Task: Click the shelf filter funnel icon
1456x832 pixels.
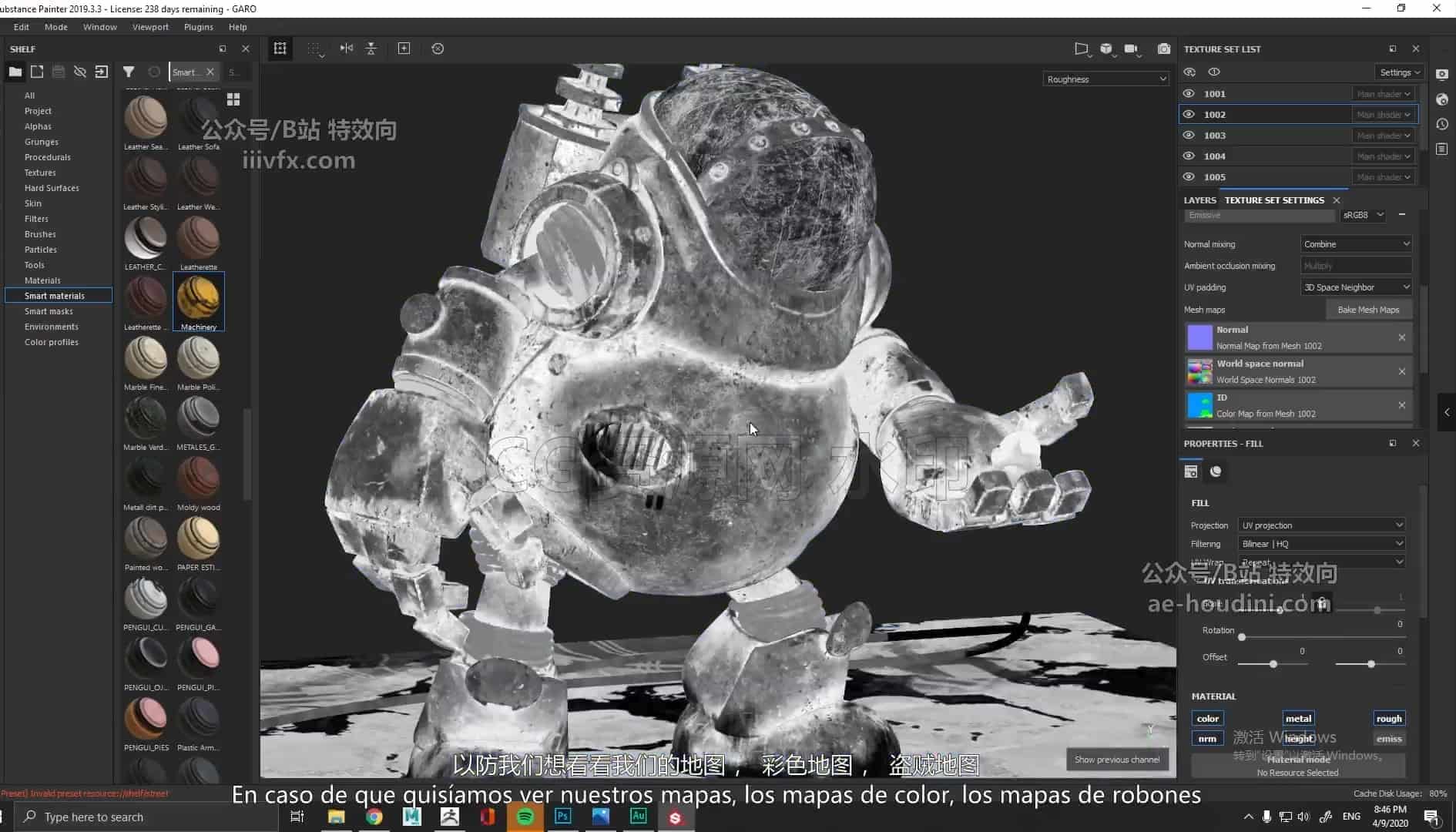Action: 129,72
